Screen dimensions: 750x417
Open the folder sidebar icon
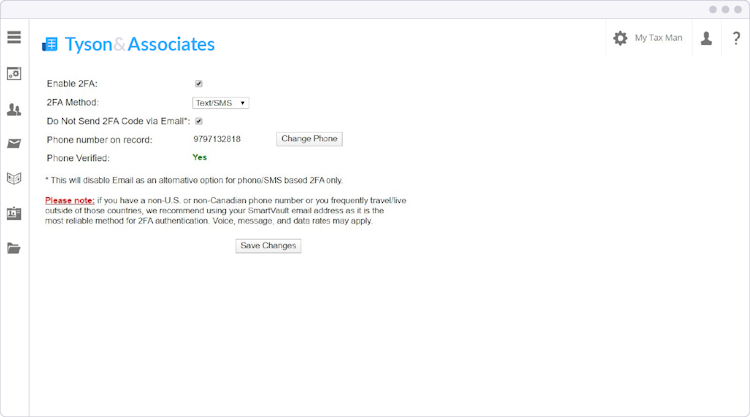tap(14, 248)
